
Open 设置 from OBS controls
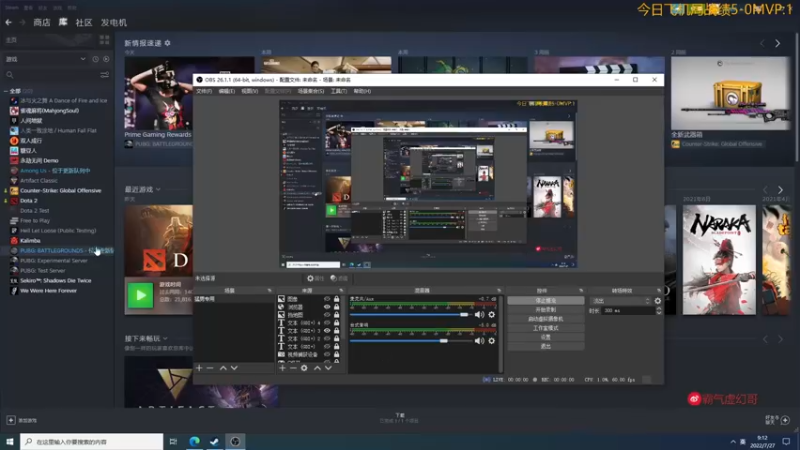[x=546, y=337]
